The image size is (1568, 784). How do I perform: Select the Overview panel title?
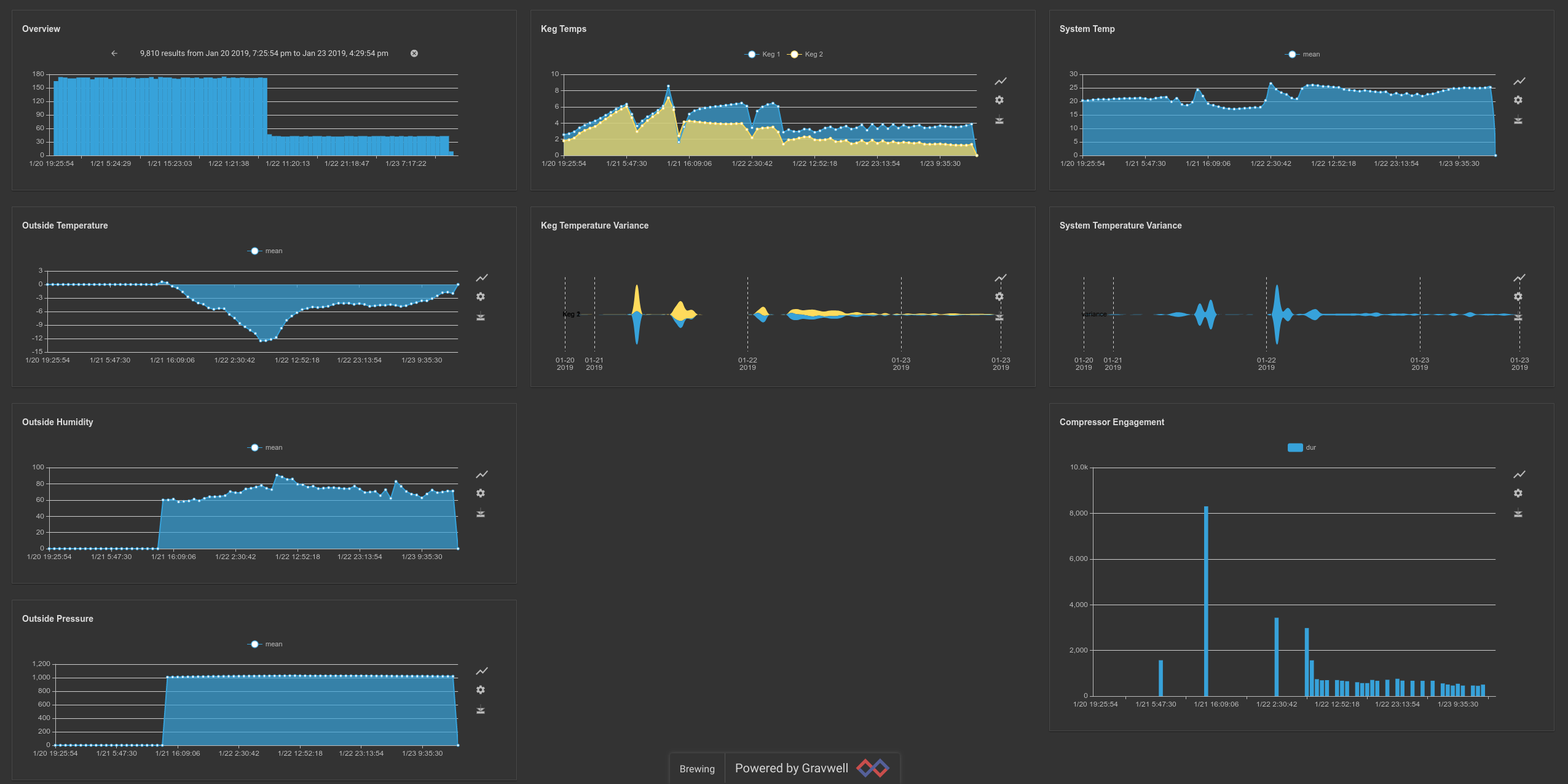(x=41, y=29)
